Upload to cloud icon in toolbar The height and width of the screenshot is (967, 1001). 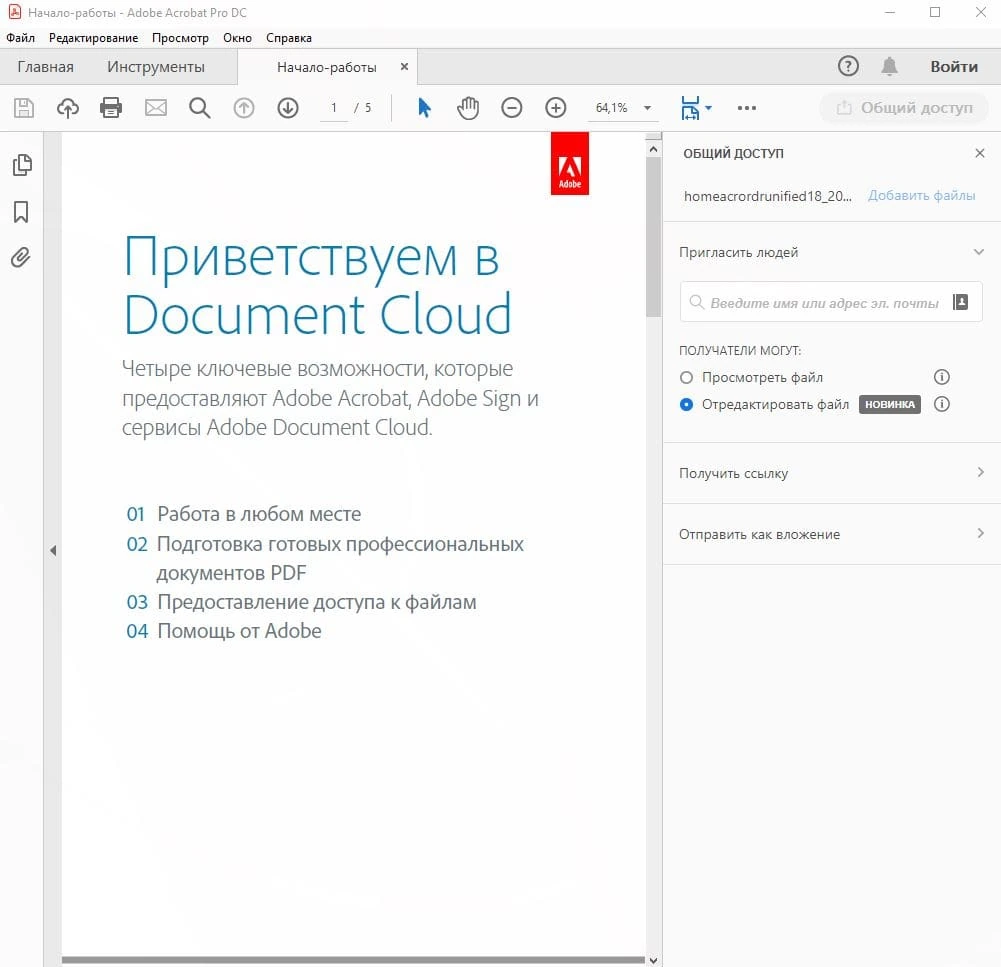68,108
